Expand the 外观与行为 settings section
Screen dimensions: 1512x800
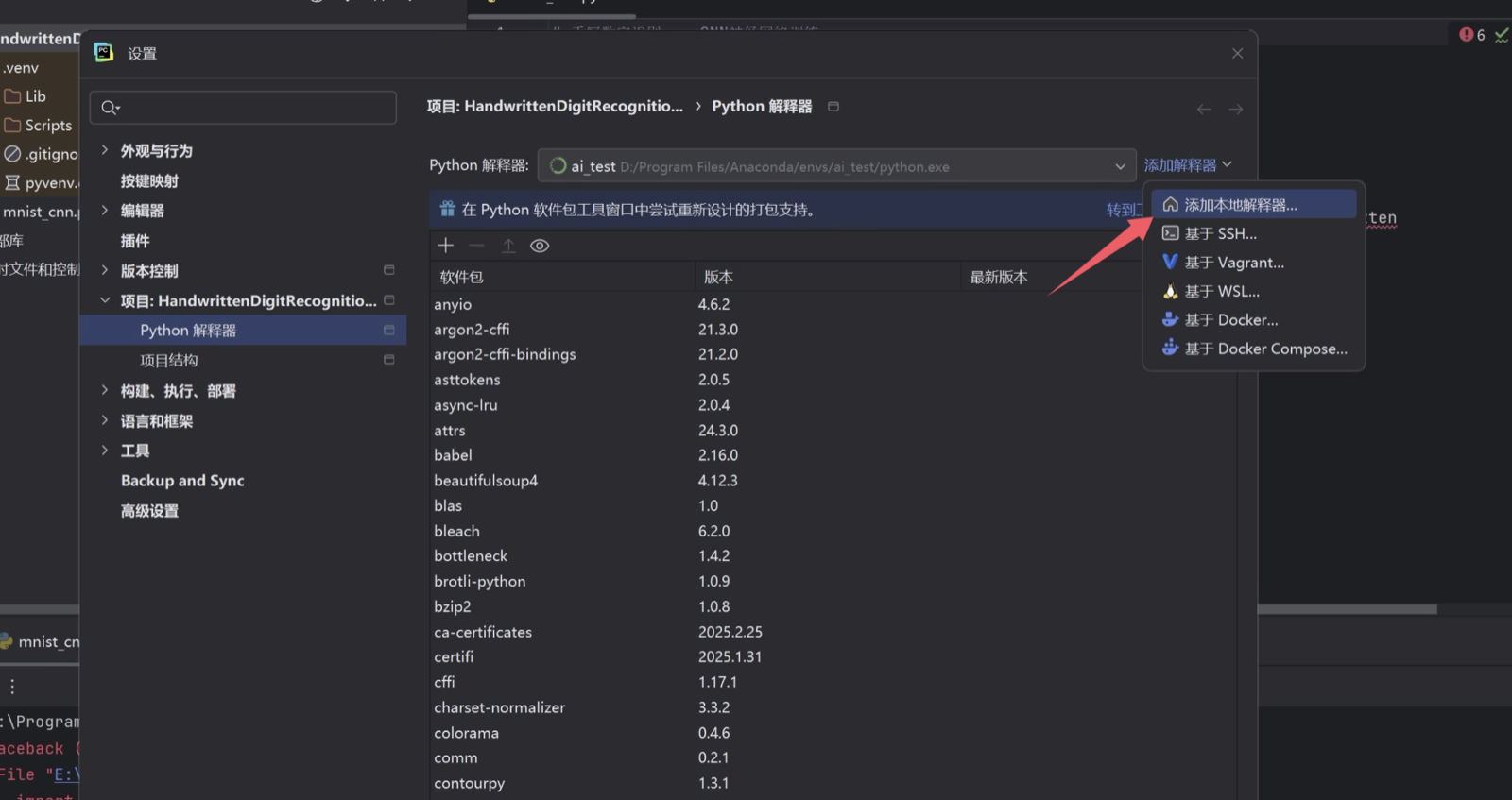[x=105, y=150]
